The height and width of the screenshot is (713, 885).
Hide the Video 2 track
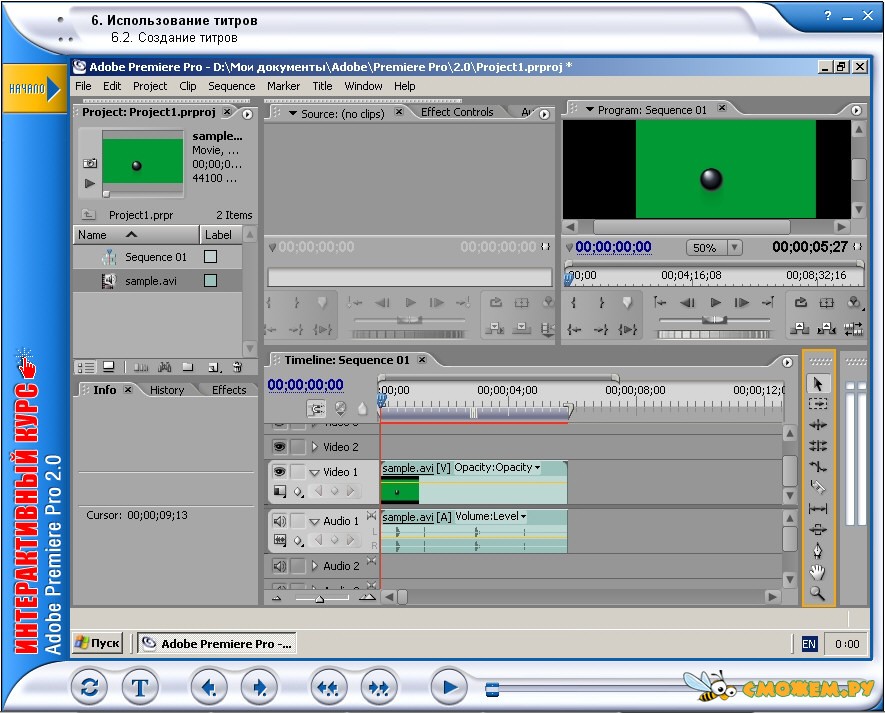pos(279,447)
